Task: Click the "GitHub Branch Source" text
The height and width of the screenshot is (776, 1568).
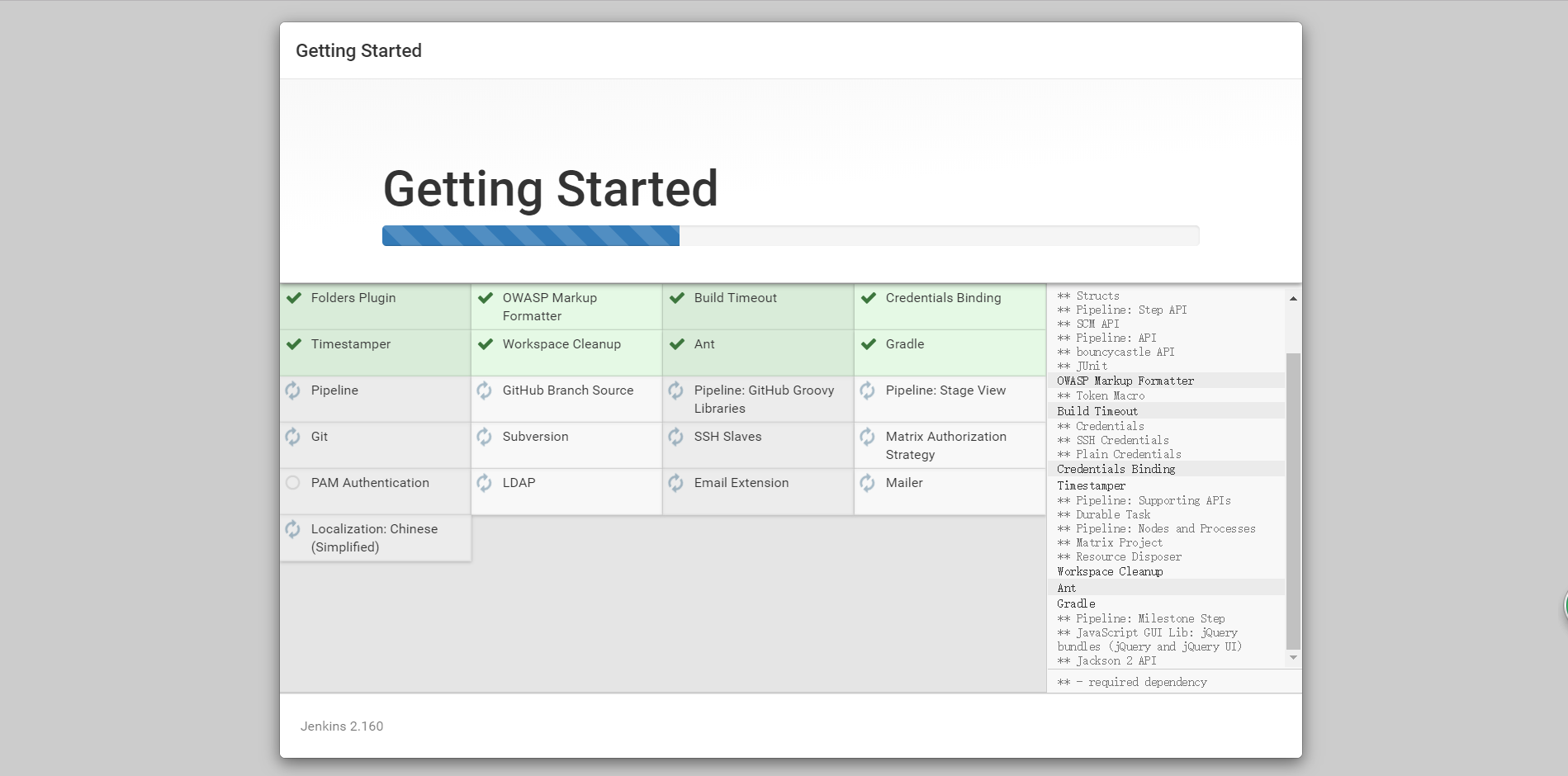Action: [x=568, y=390]
